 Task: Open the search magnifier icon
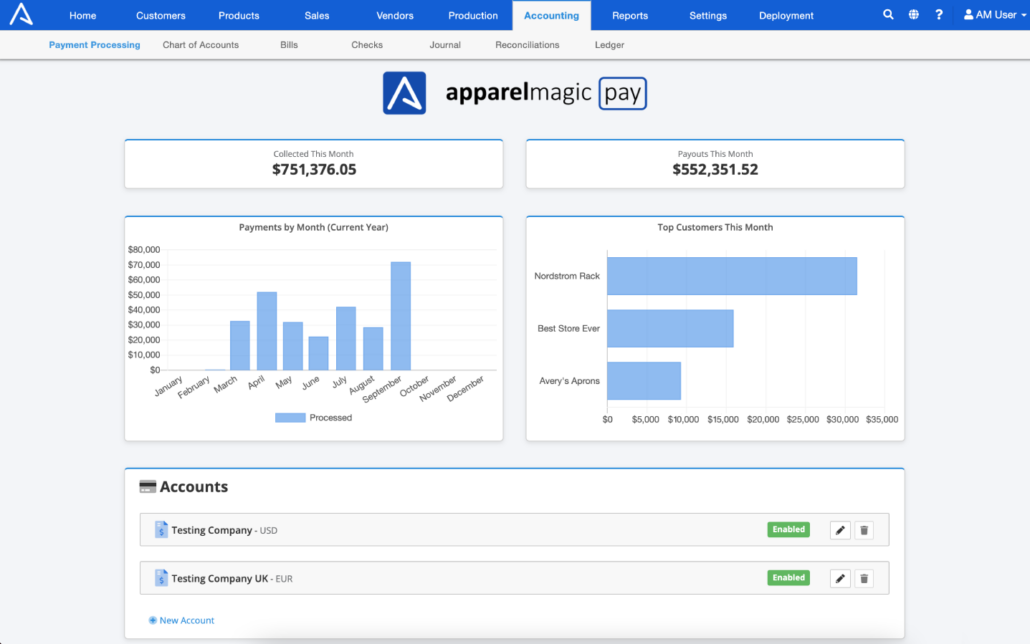pyautogui.click(x=889, y=15)
